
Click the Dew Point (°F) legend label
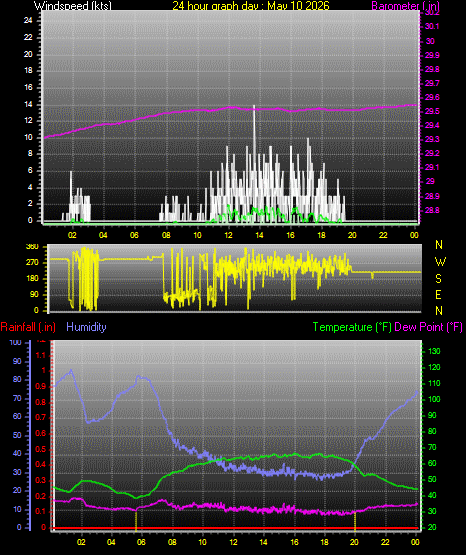coord(428,327)
